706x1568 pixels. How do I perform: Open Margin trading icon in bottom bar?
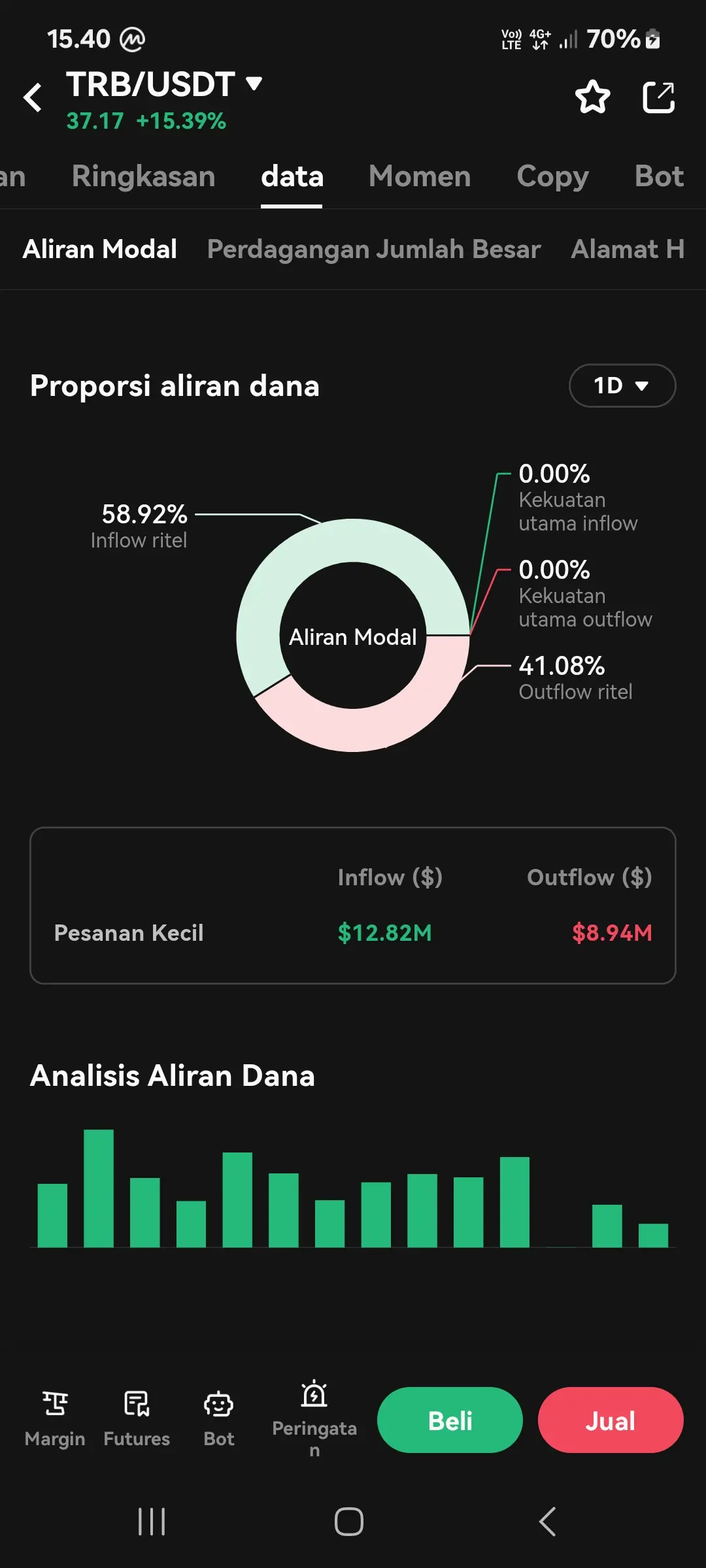[55, 1404]
